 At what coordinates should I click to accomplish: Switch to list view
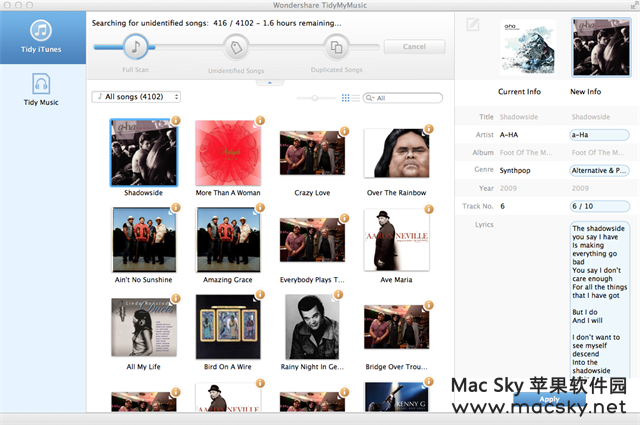[356, 98]
